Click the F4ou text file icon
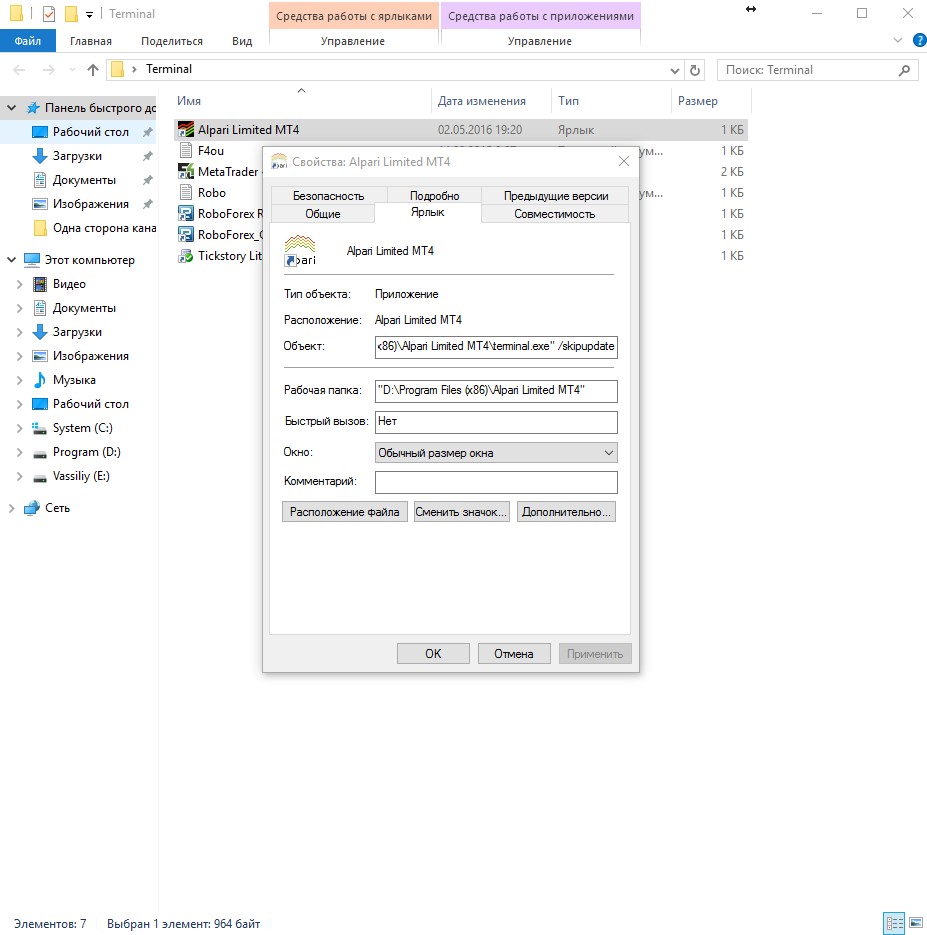This screenshot has width=927, height=935. [186, 150]
